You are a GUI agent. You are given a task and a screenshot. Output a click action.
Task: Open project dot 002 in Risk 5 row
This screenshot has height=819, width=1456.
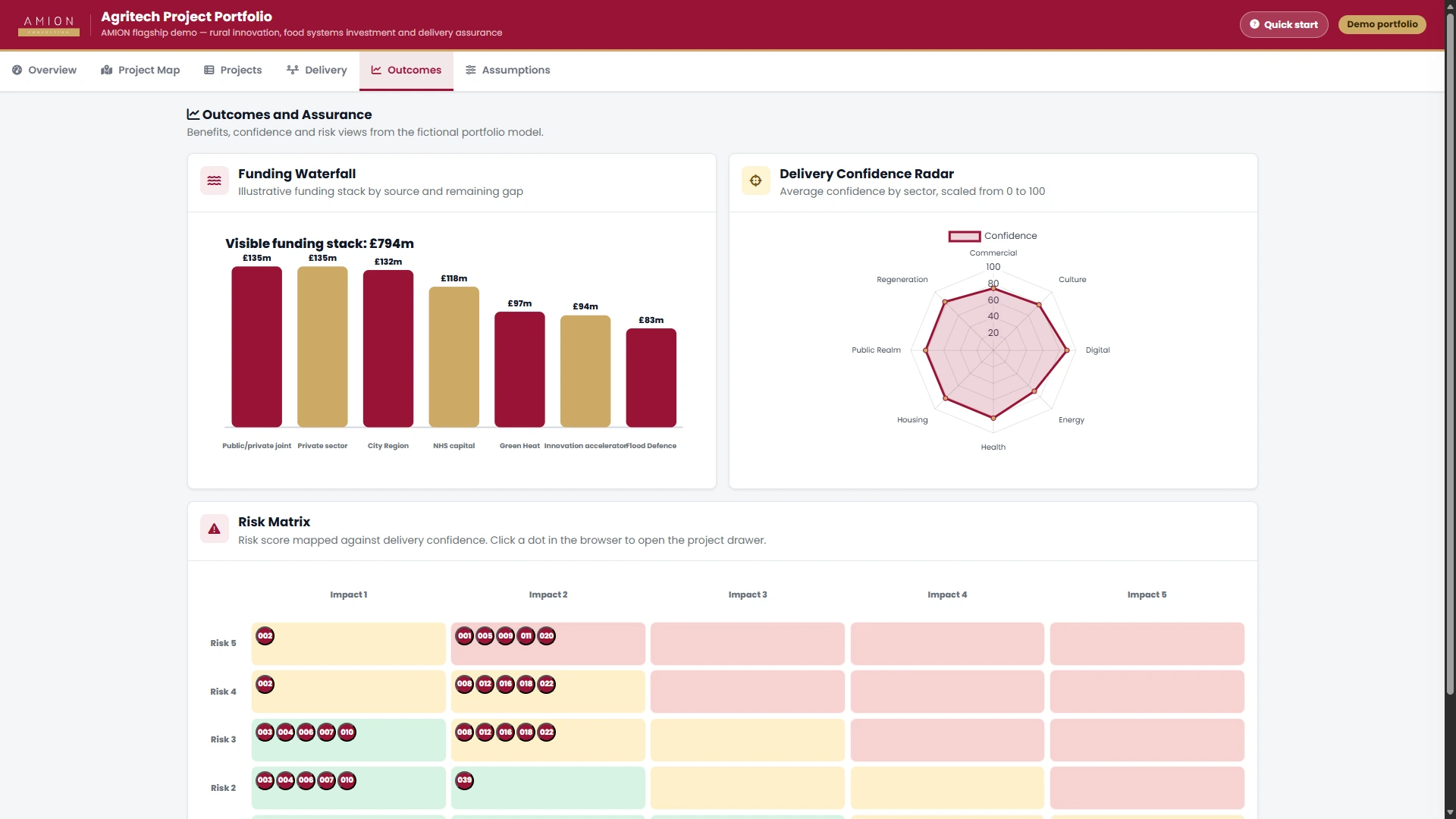coord(265,635)
